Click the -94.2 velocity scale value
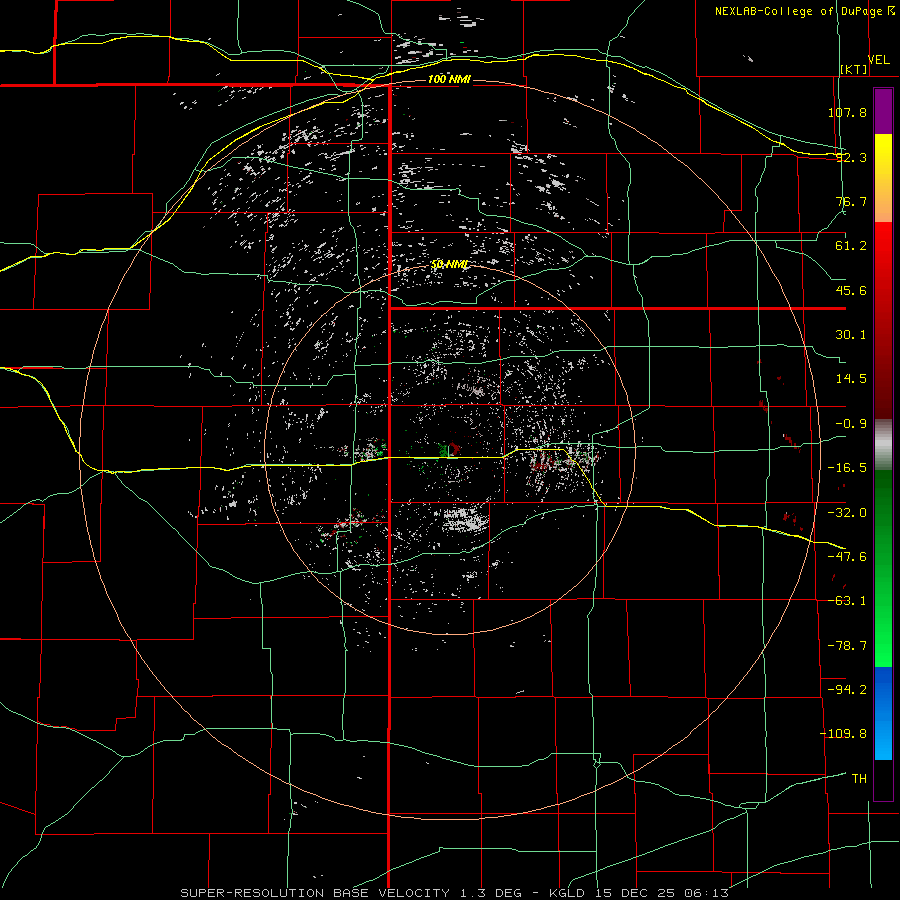This screenshot has width=900, height=900. click(x=847, y=690)
